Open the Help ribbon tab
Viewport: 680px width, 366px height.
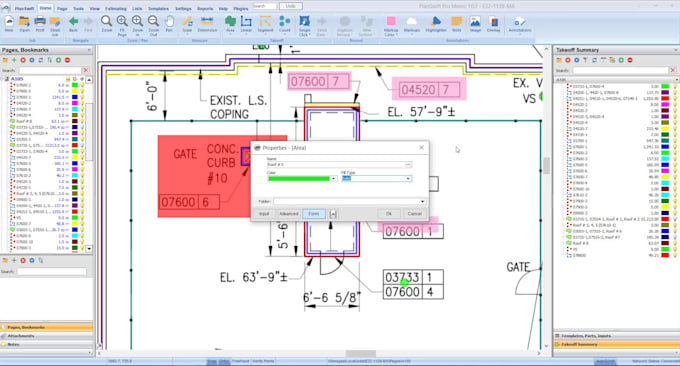coord(223,8)
